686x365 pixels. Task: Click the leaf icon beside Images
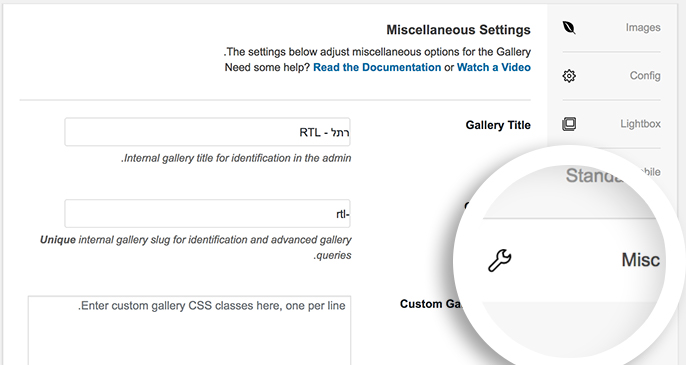pyautogui.click(x=569, y=28)
